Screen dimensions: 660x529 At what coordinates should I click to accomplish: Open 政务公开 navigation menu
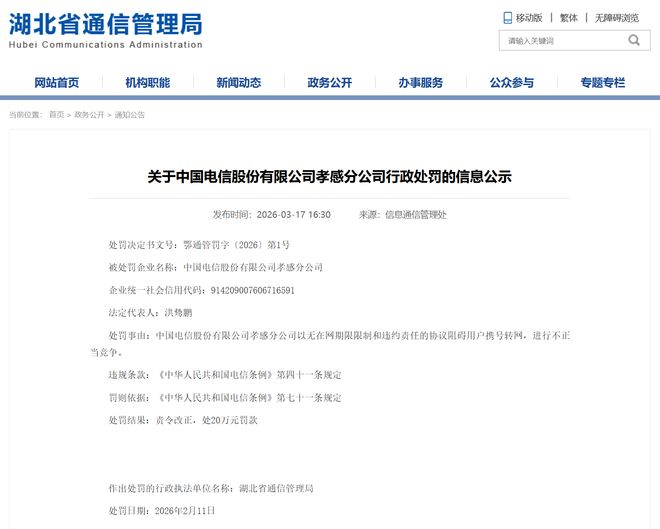pos(330,82)
